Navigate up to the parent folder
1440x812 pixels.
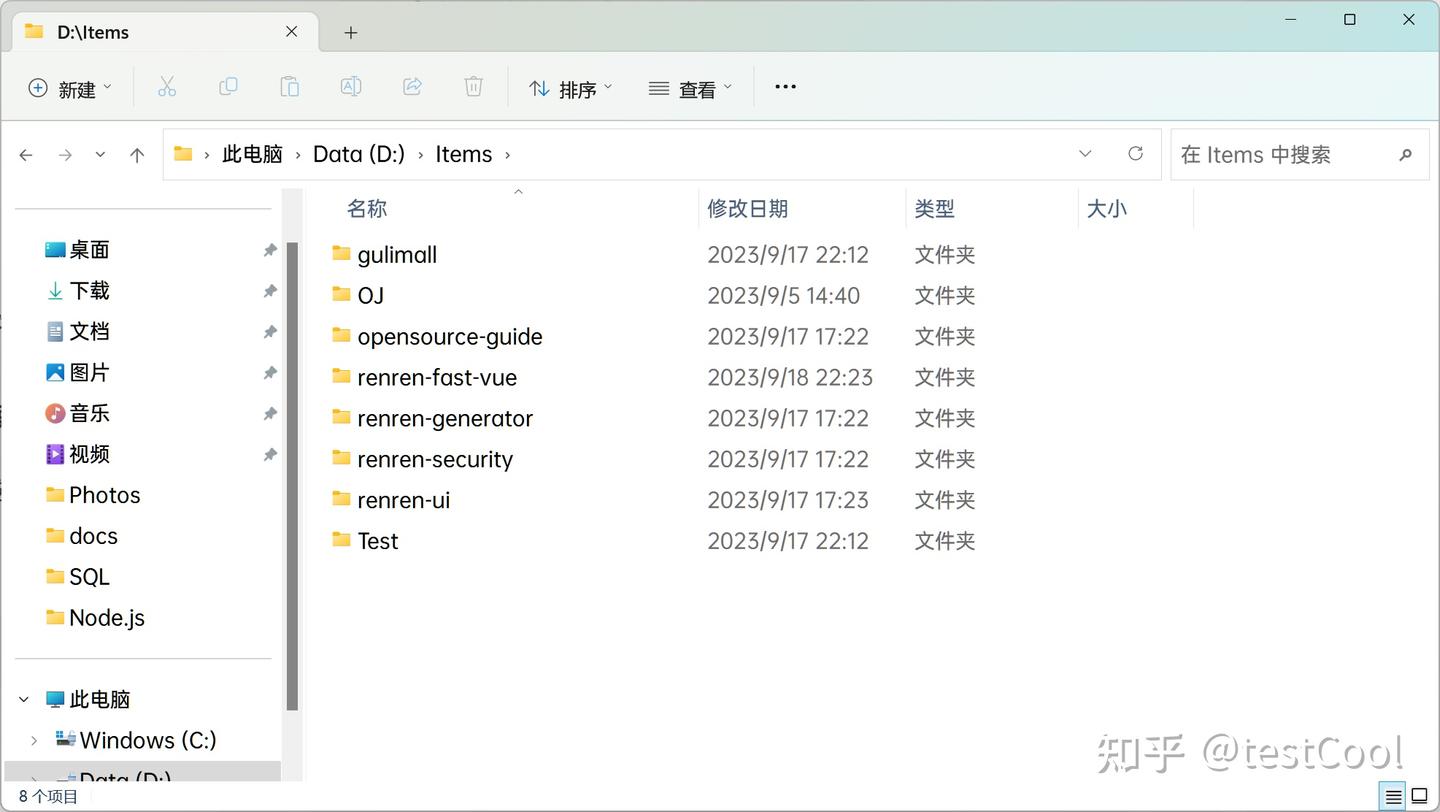click(137, 154)
